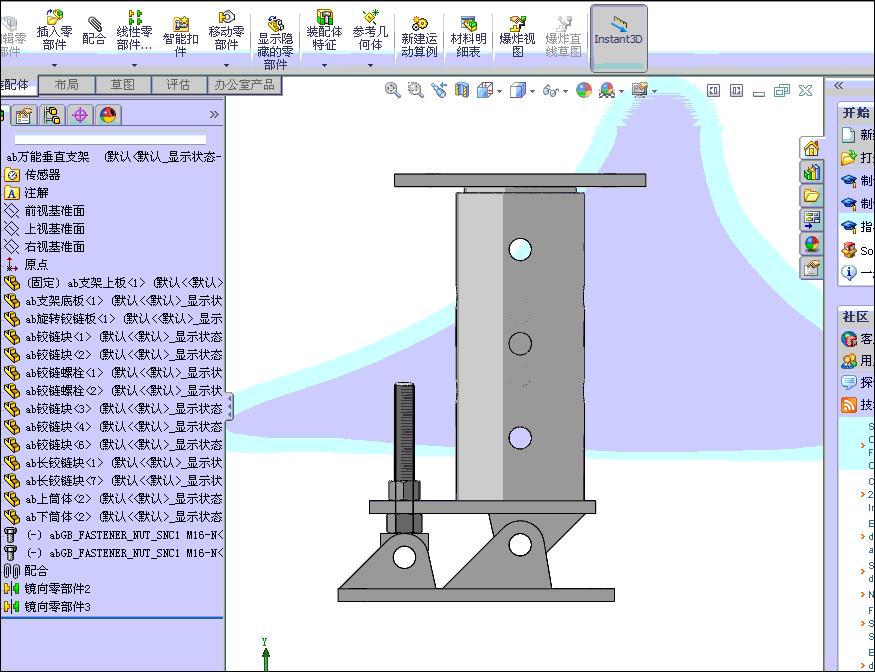Screen dimensions: 875x672
Task: Select the 注解 tree item
Action: (36, 193)
